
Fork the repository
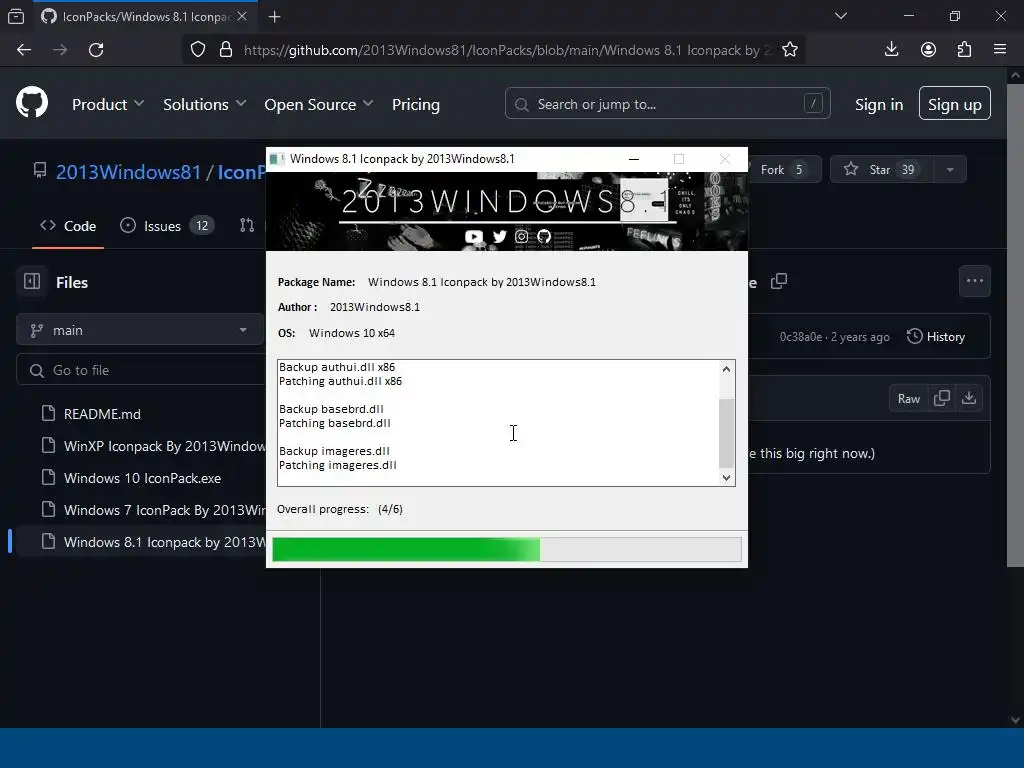point(782,170)
